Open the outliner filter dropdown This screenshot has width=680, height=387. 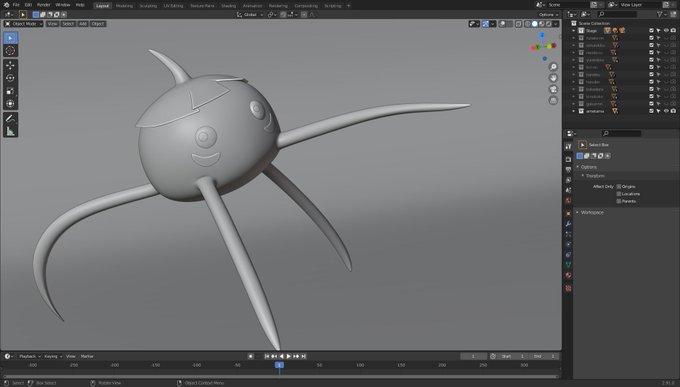[662, 14]
